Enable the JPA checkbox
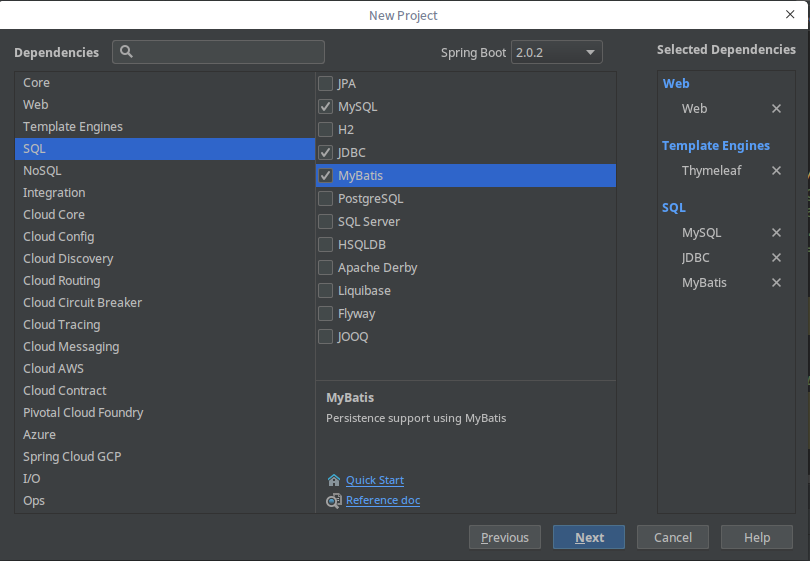Screen dimensions: 810x561 point(325,83)
